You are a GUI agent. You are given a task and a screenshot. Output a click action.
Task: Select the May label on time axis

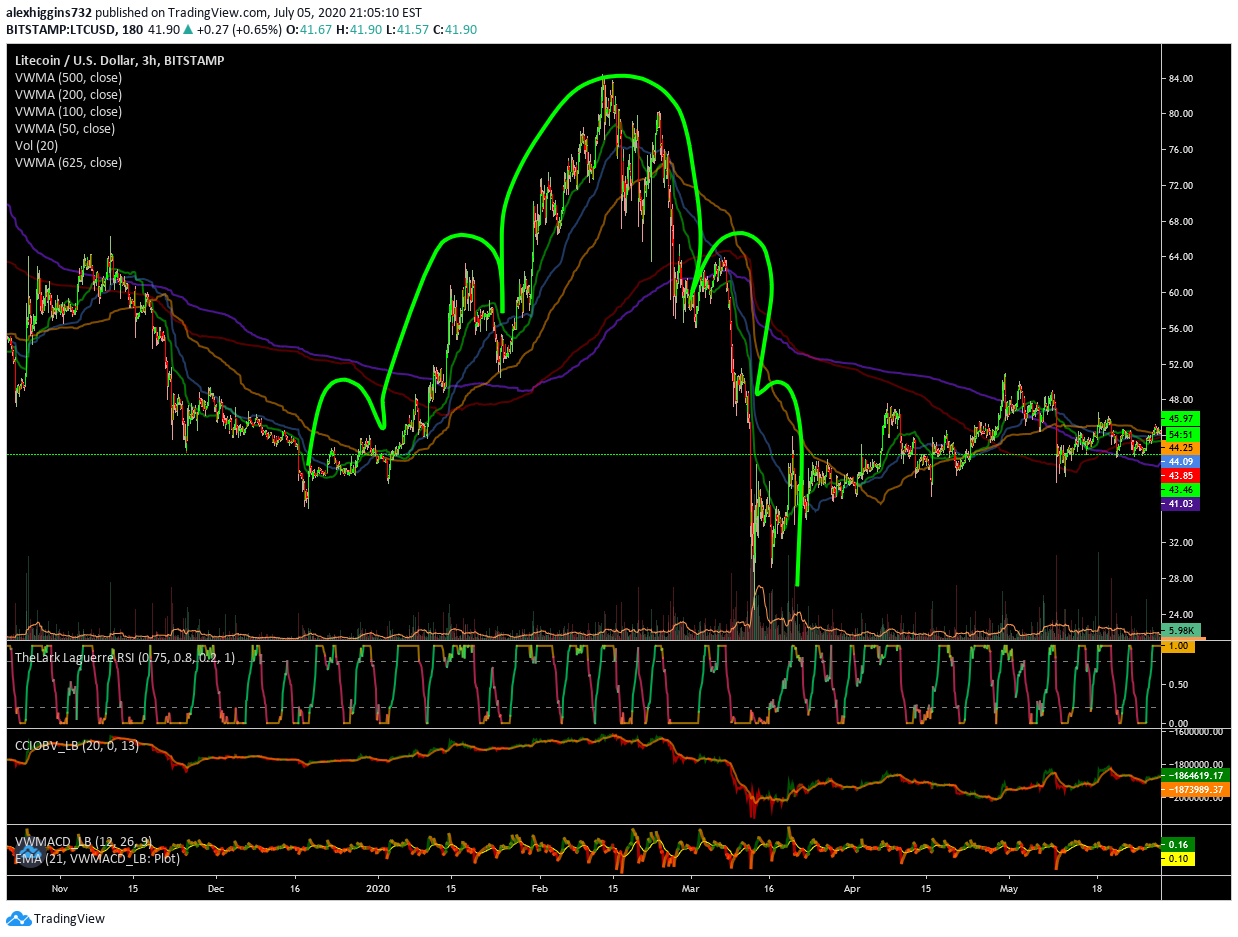[x=1010, y=887]
